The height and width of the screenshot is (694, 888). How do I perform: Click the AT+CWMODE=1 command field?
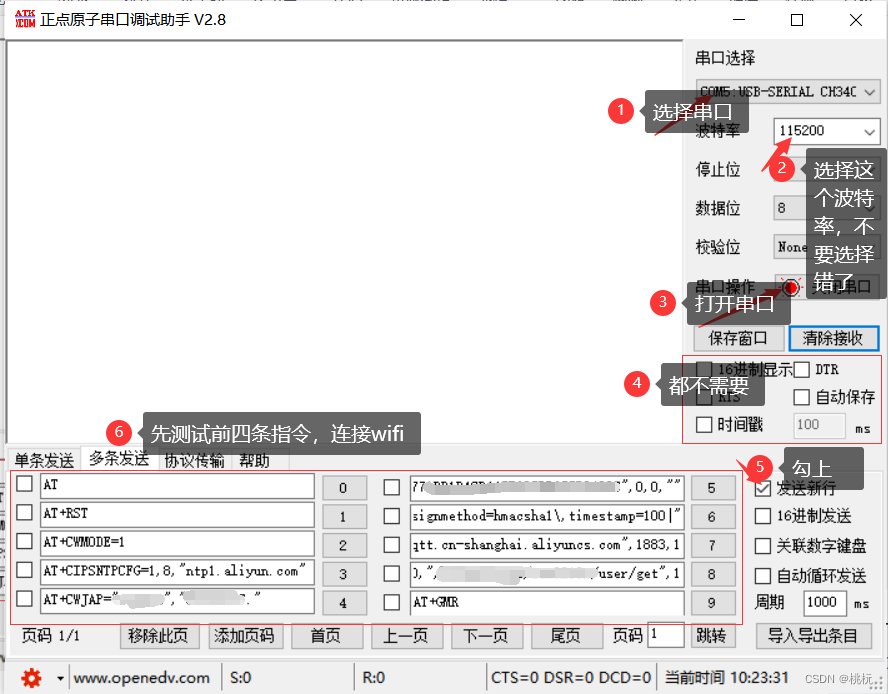177,543
